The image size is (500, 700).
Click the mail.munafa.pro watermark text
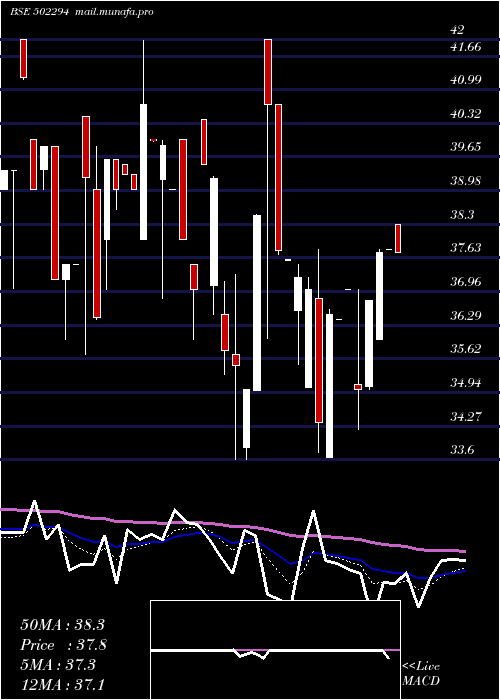112,12
